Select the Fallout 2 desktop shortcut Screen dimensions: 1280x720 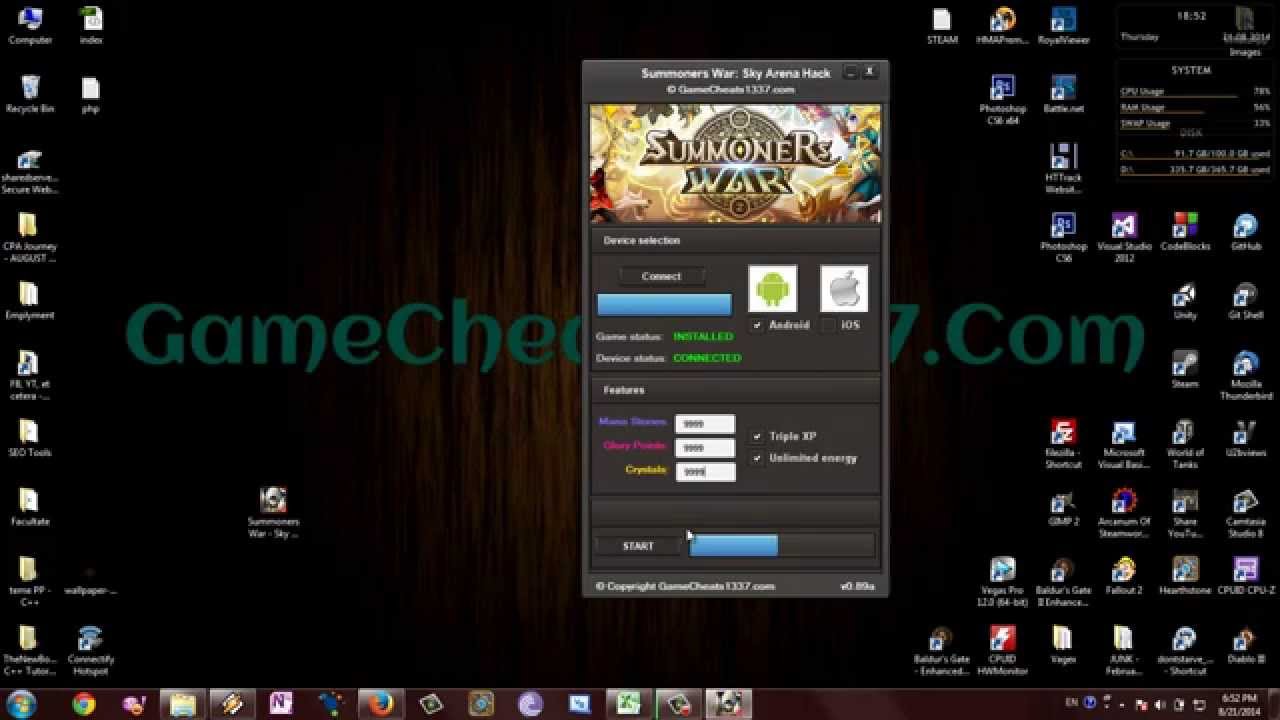[1124, 576]
